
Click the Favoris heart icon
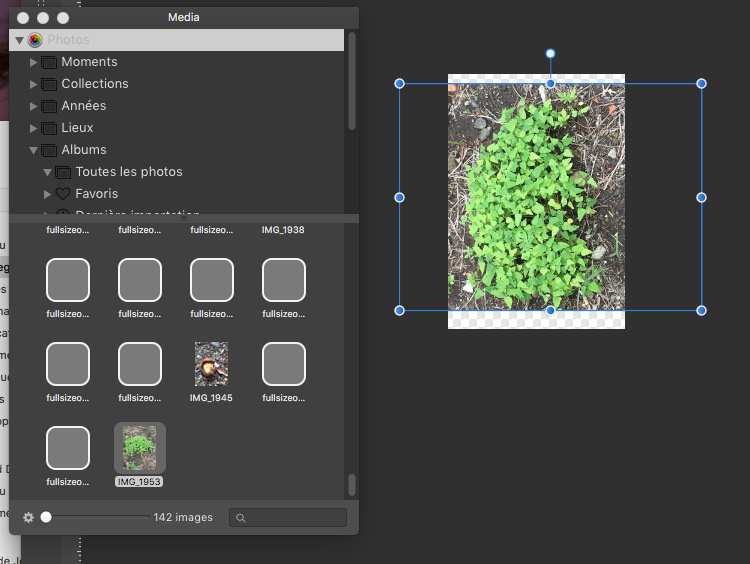coord(63,194)
